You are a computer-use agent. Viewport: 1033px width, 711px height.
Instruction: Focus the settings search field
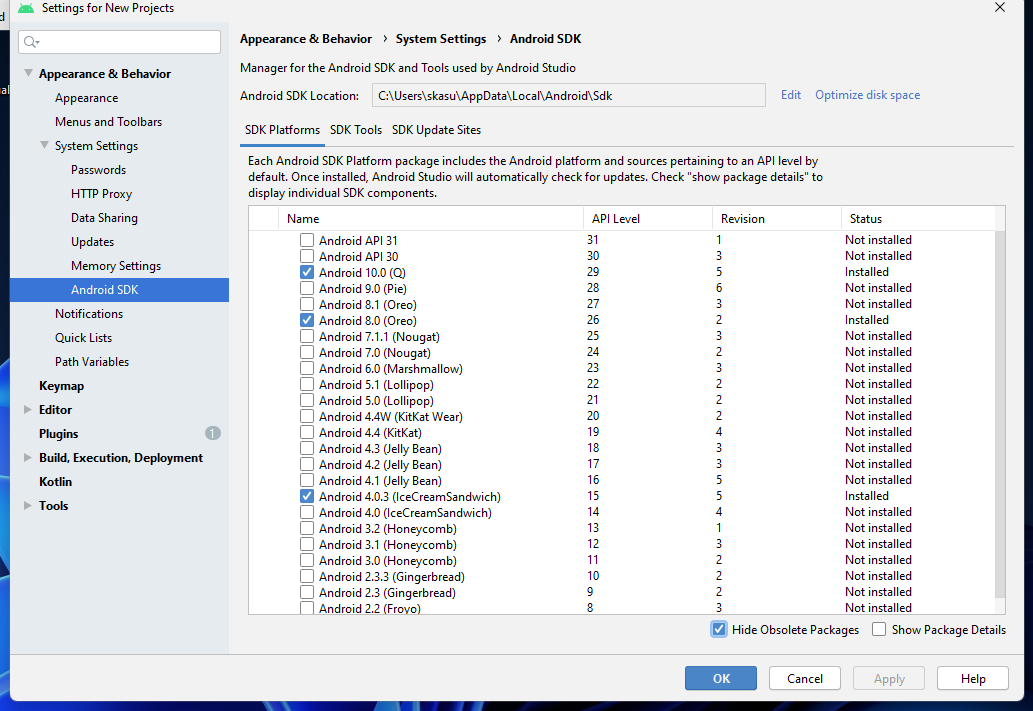(119, 42)
